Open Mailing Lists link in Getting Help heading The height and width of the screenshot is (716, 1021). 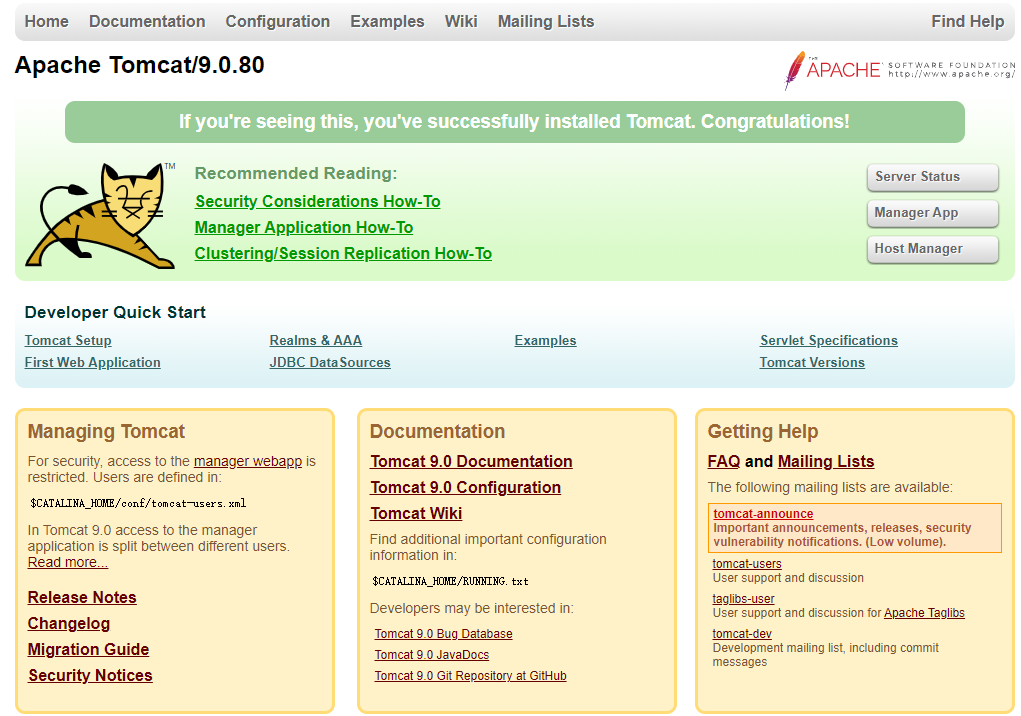coord(826,461)
